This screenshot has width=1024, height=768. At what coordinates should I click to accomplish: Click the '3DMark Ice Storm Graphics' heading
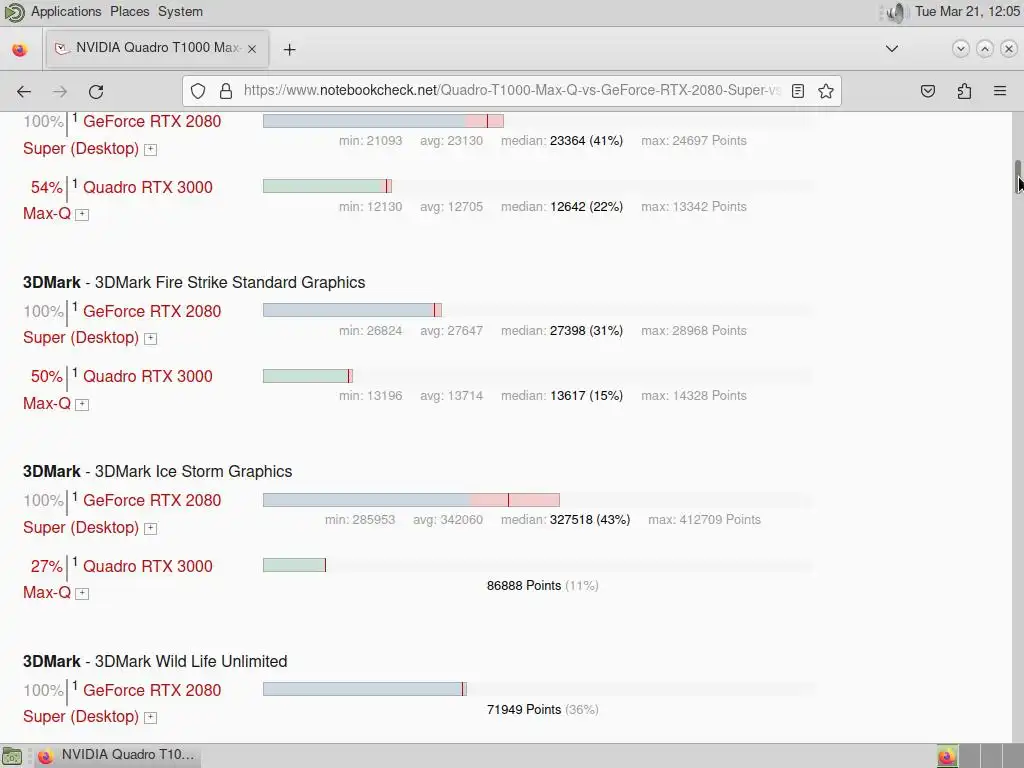coord(157,472)
